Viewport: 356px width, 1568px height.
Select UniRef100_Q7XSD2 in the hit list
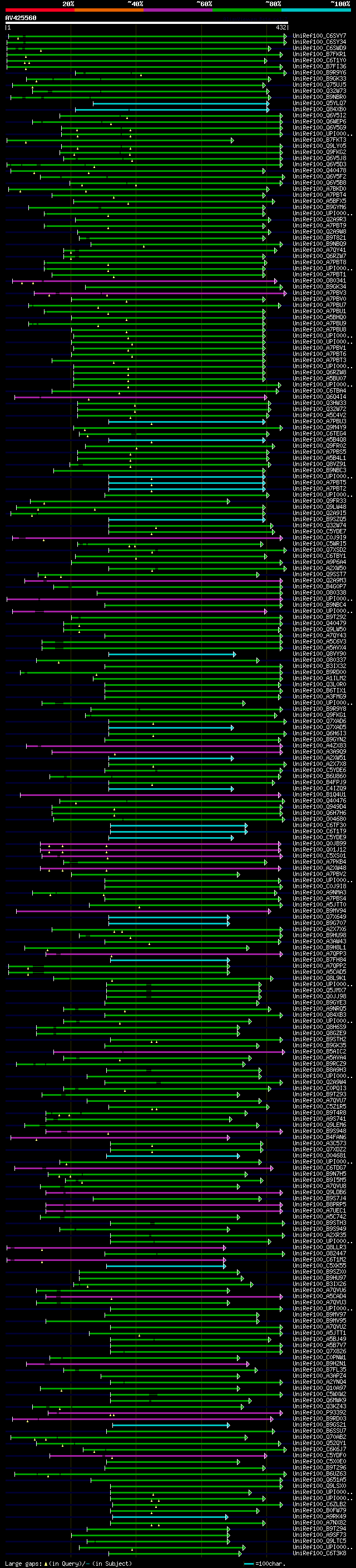pyautogui.click(x=319, y=550)
